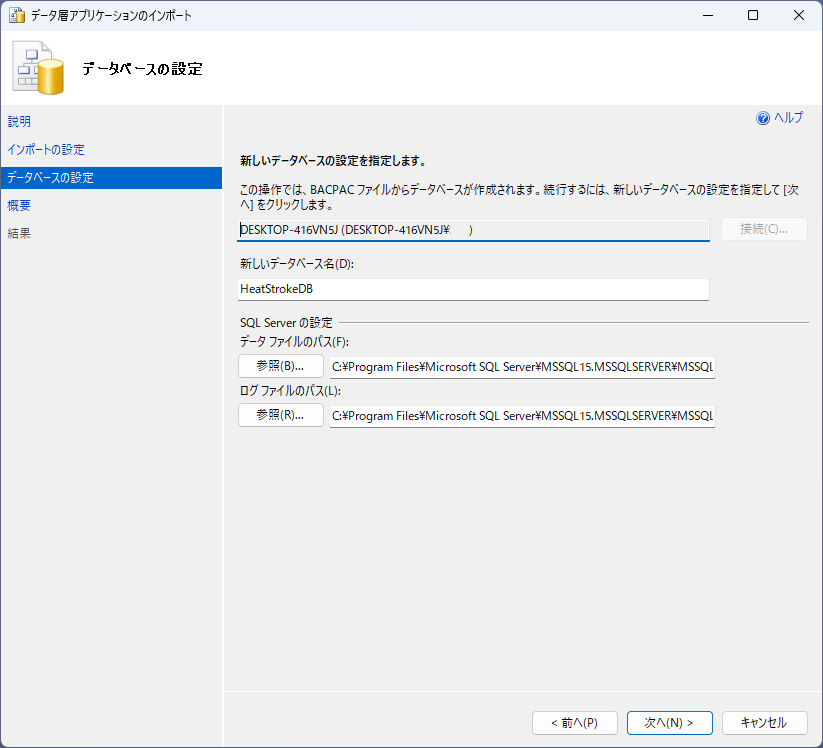Select データベースの設定 in the sidebar
823x748 pixels.
pos(50,177)
